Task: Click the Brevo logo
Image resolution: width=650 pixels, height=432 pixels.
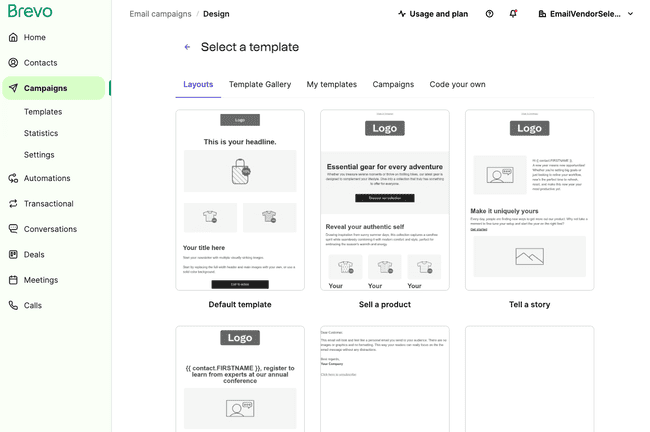Action: pos(30,12)
